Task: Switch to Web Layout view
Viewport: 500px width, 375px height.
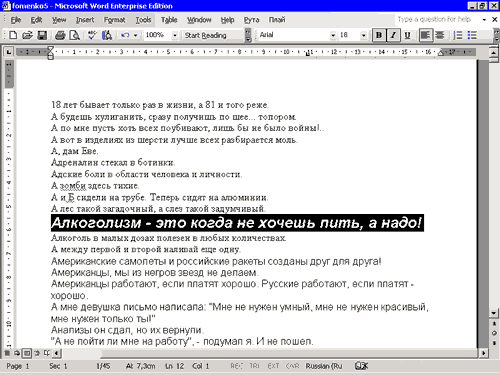Action: click(x=17, y=353)
